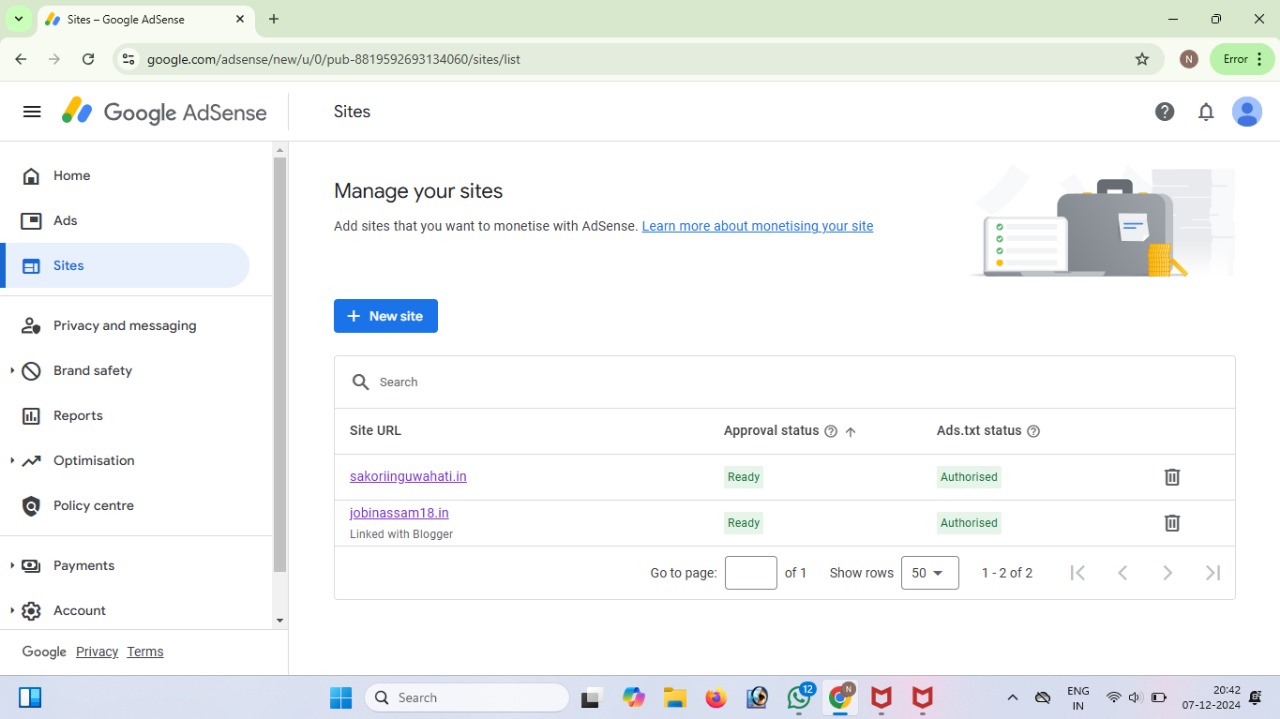Expand the Payments section

click(x=12, y=566)
